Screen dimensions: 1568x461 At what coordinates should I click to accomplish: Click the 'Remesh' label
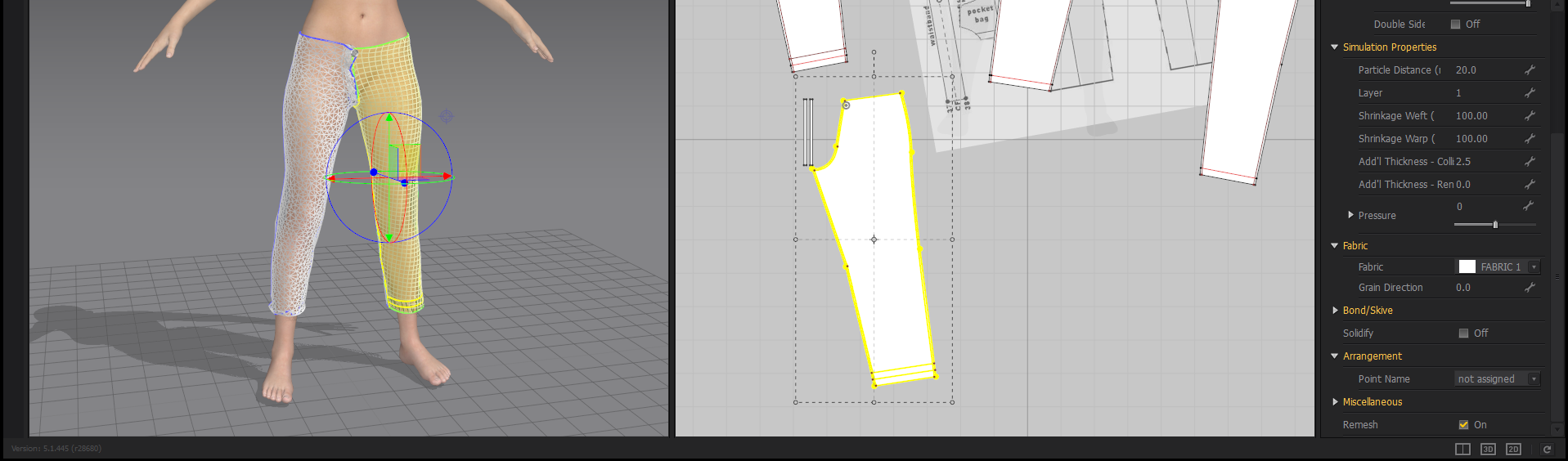click(x=1360, y=425)
